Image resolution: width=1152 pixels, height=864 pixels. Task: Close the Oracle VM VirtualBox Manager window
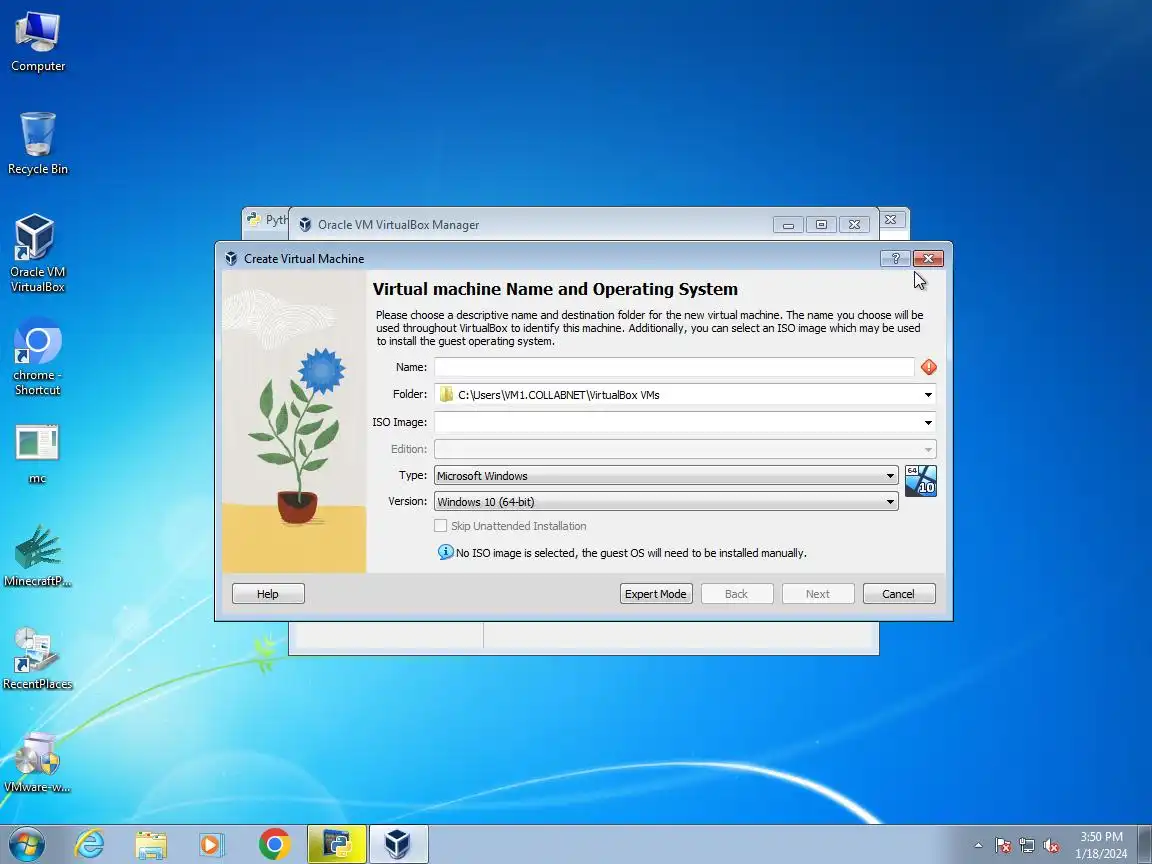pyautogui.click(x=854, y=225)
